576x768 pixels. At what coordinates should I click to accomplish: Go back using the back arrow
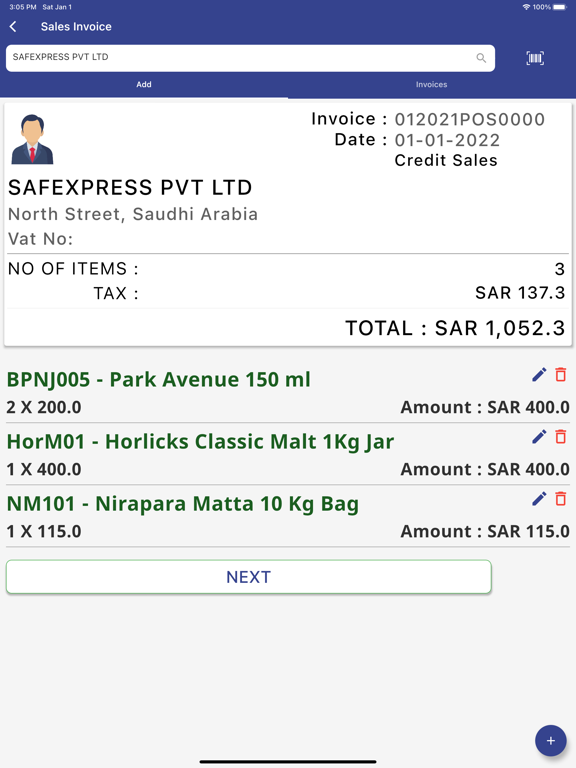(x=13, y=26)
